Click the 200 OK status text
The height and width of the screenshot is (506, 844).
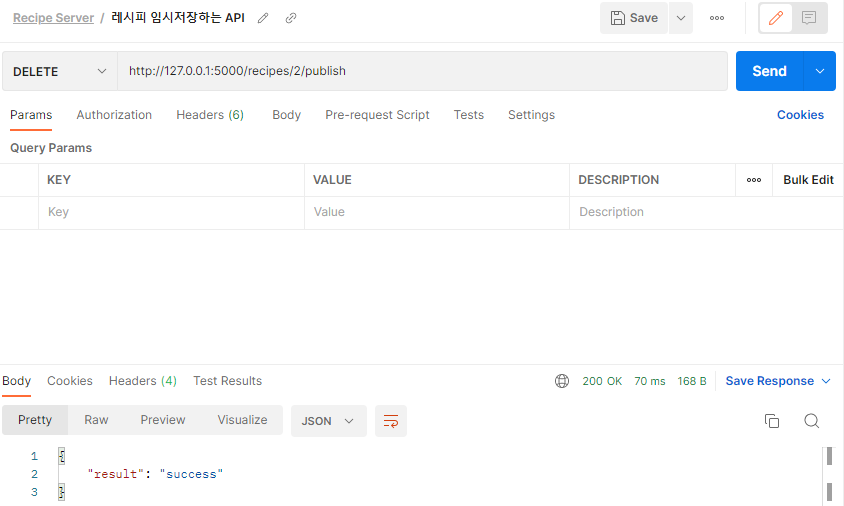click(x=602, y=381)
